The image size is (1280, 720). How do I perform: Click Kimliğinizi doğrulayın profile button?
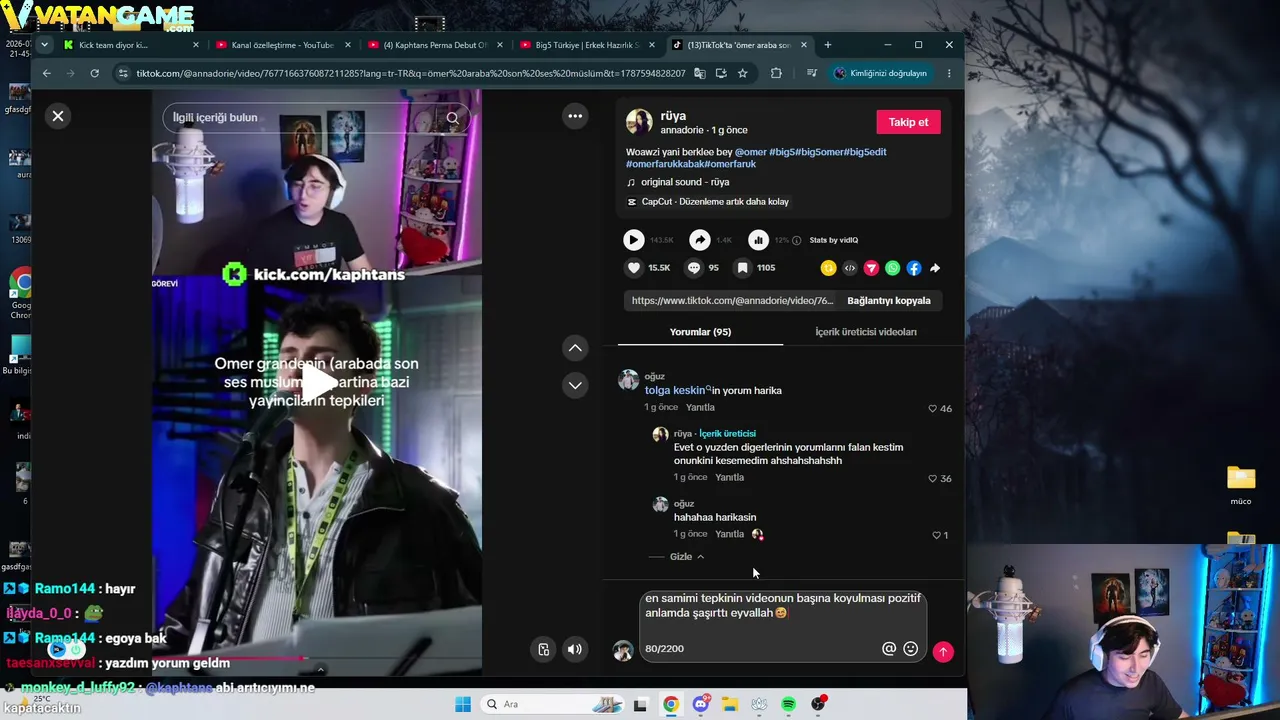pyautogui.click(x=881, y=73)
